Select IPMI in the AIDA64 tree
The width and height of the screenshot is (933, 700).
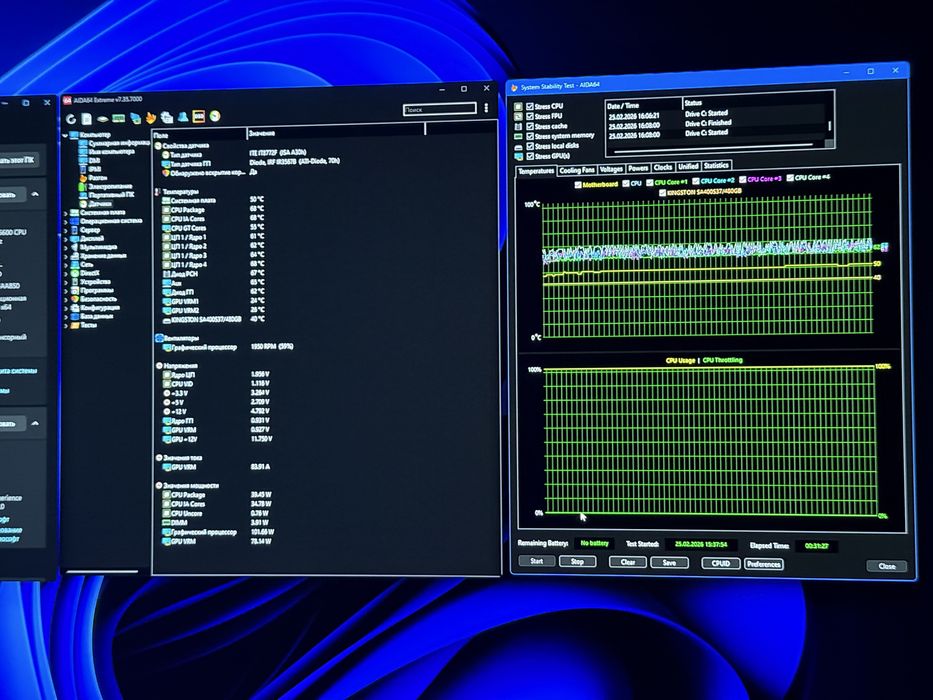pos(90,169)
